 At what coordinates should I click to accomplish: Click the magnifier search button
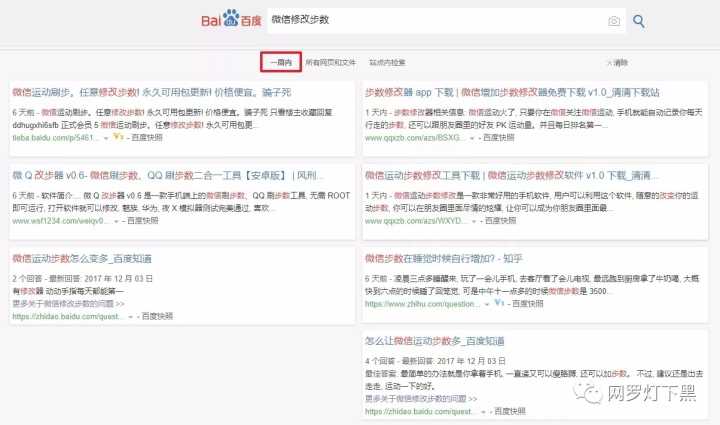639,21
